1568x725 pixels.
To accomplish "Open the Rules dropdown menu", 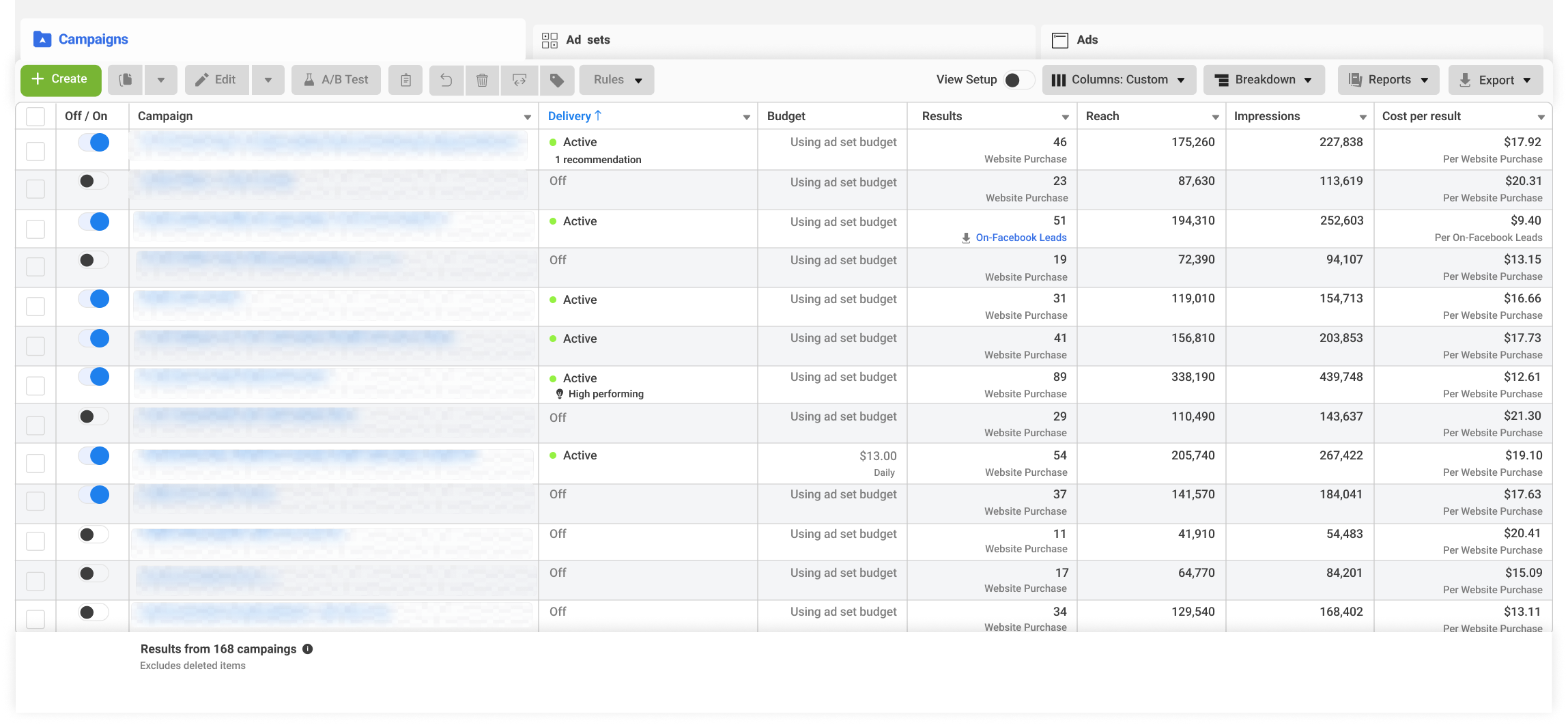I will point(617,80).
